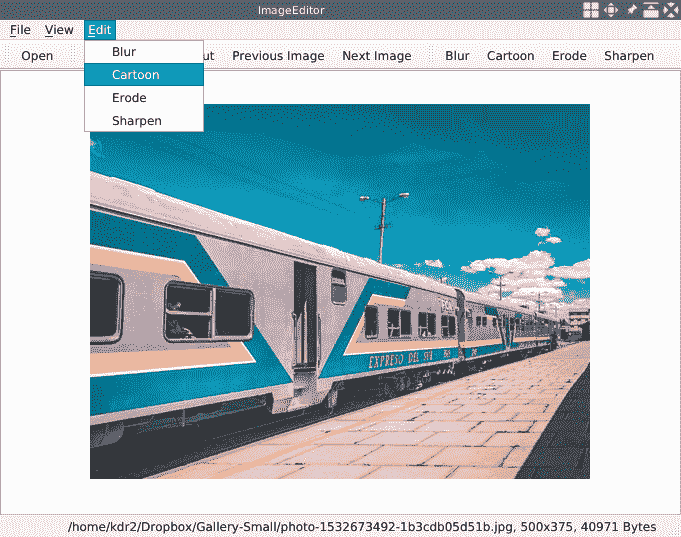Screen dimensions: 681x537
Task: Choose Sharpen from the Edit dropdown
Action: pyautogui.click(x=137, y=121)
